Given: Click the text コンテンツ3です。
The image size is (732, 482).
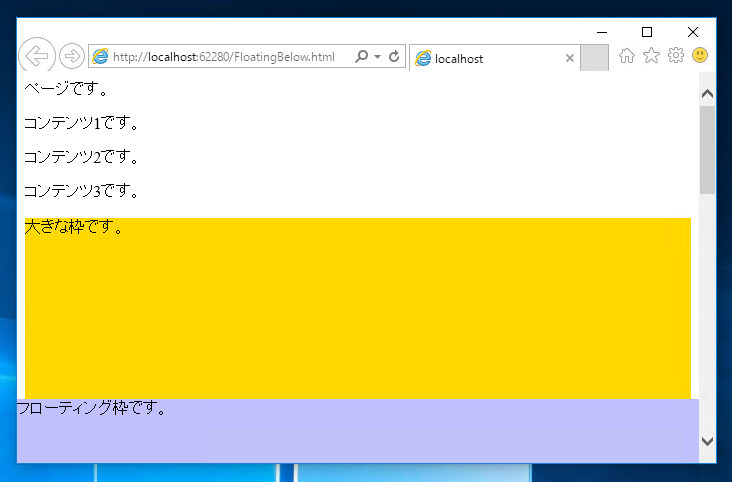Looking at the screenshot, I should point(81,191).
